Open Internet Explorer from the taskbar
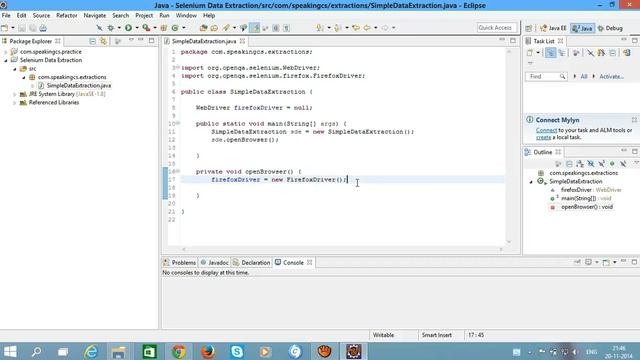This screenshot has height=360, width=640. [x=91, y=351]
